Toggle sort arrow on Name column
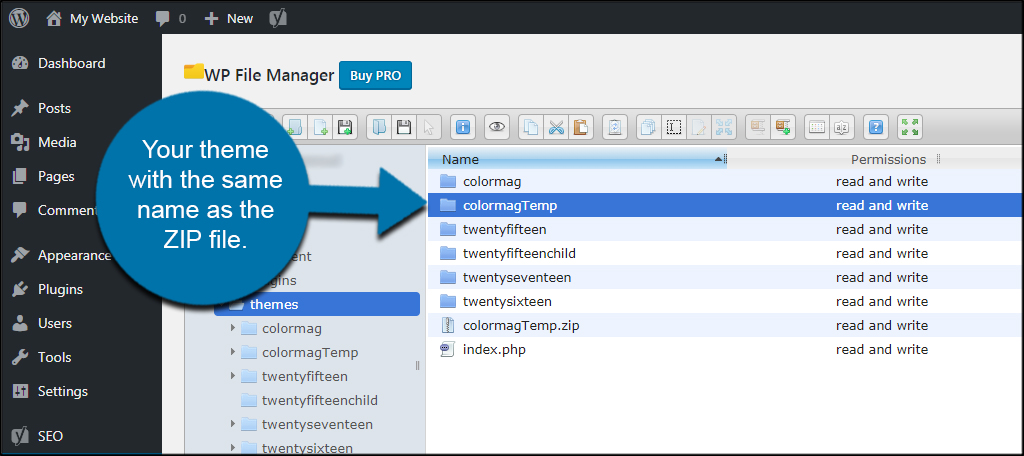 point(718,159)
